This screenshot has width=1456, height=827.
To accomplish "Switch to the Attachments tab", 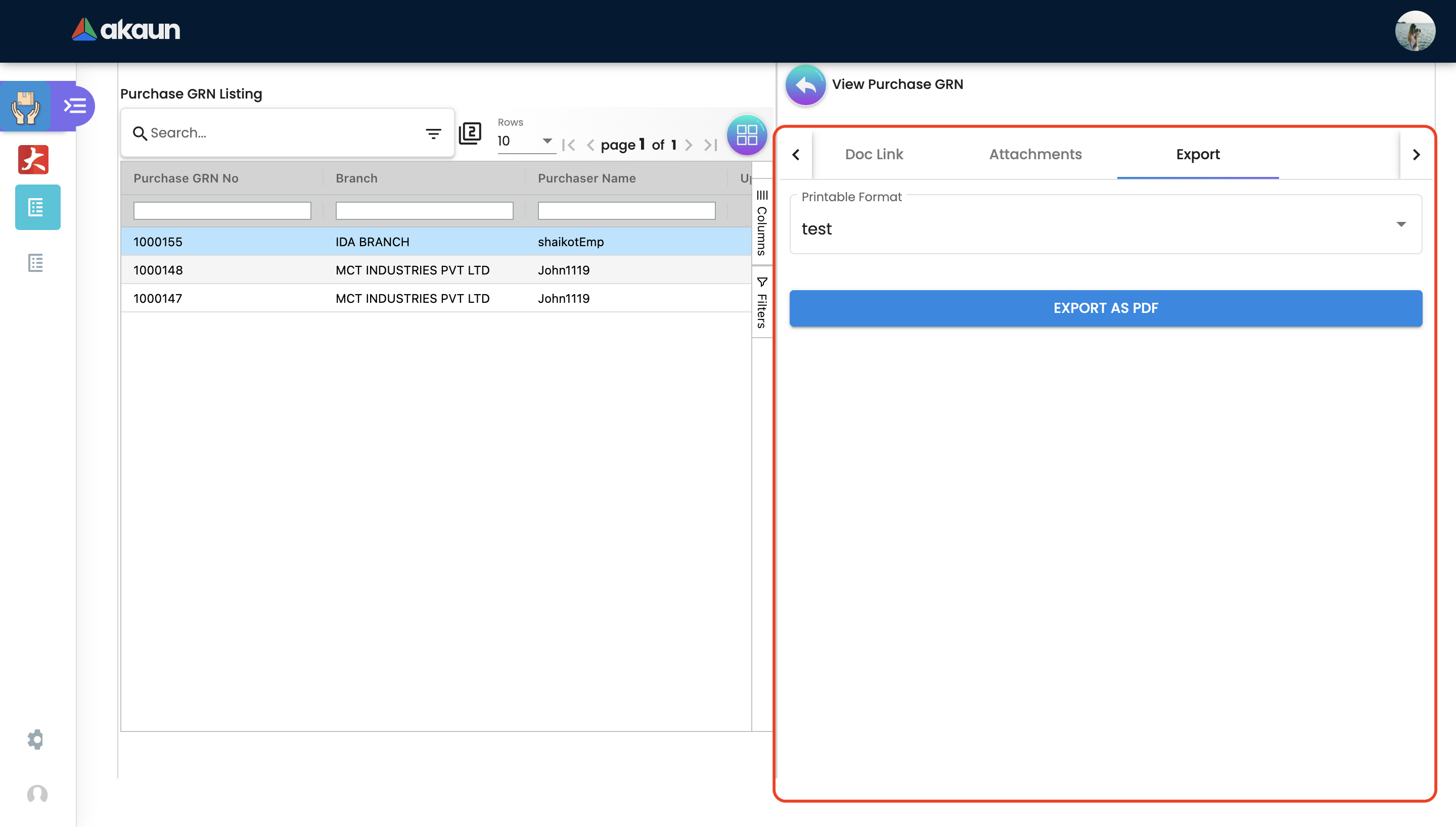I will pyautogui.click(x=1035, y=155).
